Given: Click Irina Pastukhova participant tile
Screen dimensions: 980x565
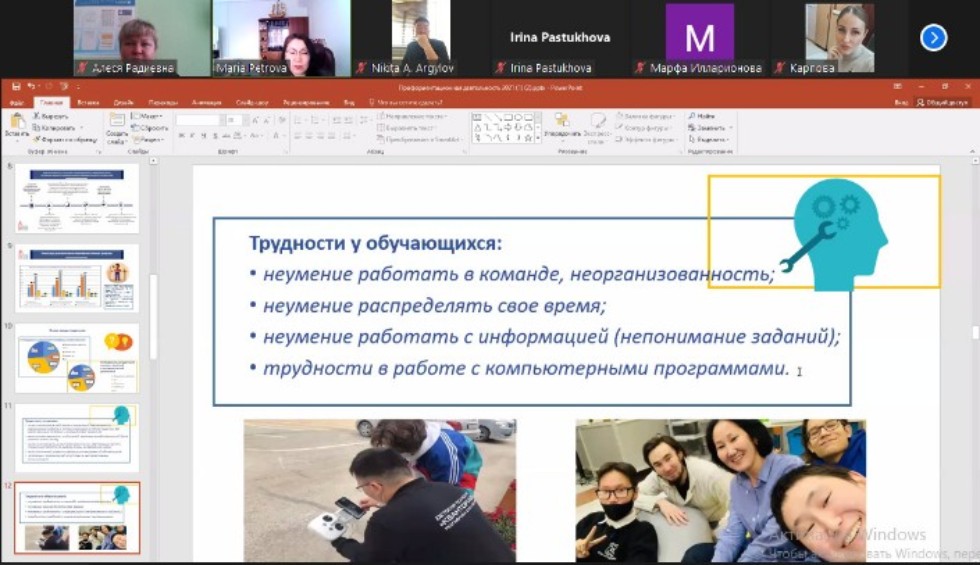Looking at the screenshot, I should (x=559, y=38).
